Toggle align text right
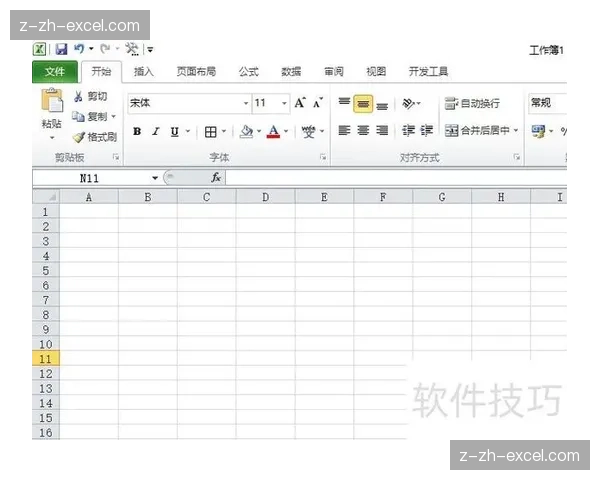This screenshot has width=600, height=480. coord(382,131)
